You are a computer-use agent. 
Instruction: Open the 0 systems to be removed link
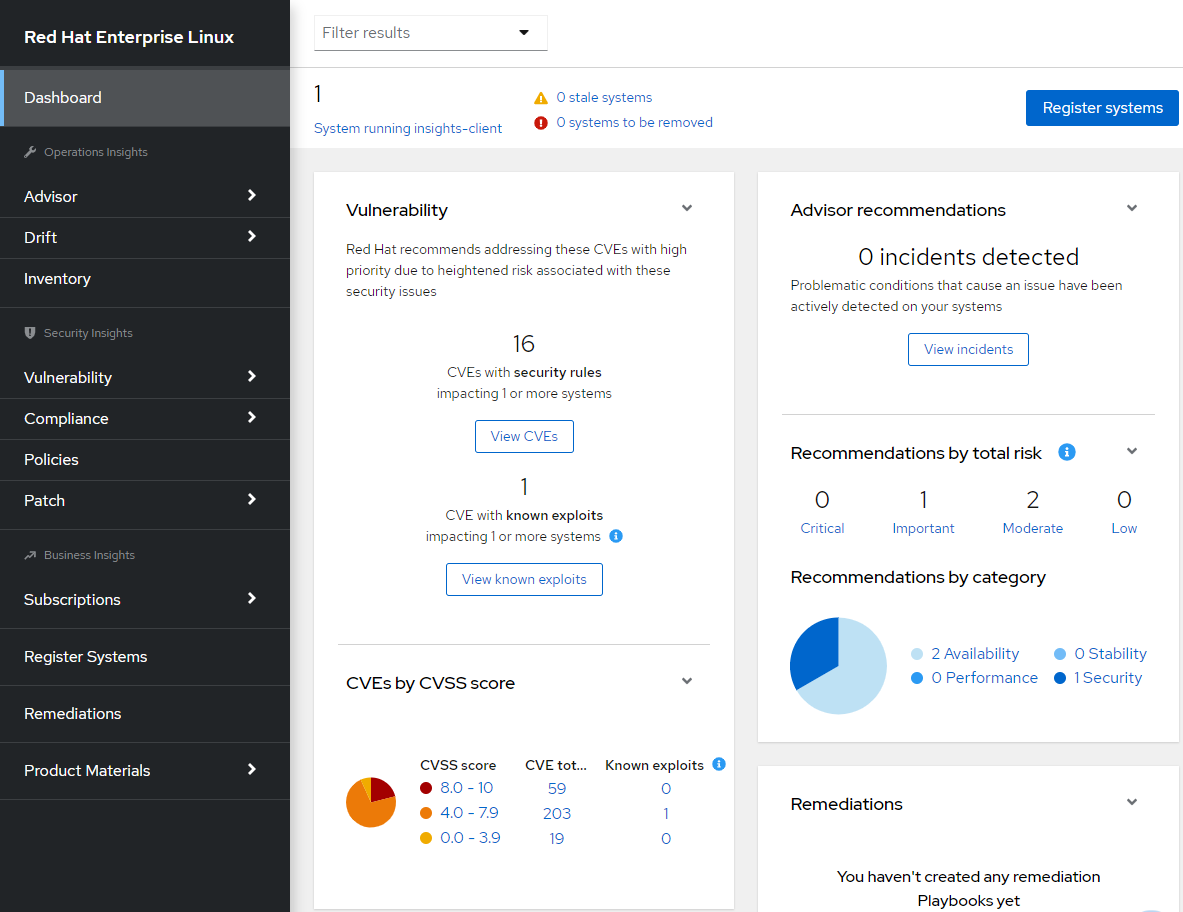click(x=635, y=122)
